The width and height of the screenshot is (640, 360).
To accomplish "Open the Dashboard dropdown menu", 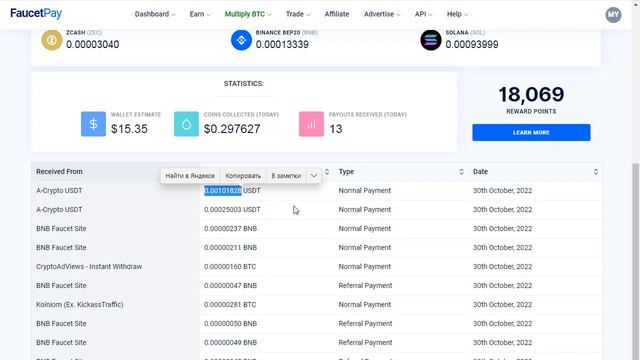I will tap(155, 14).
